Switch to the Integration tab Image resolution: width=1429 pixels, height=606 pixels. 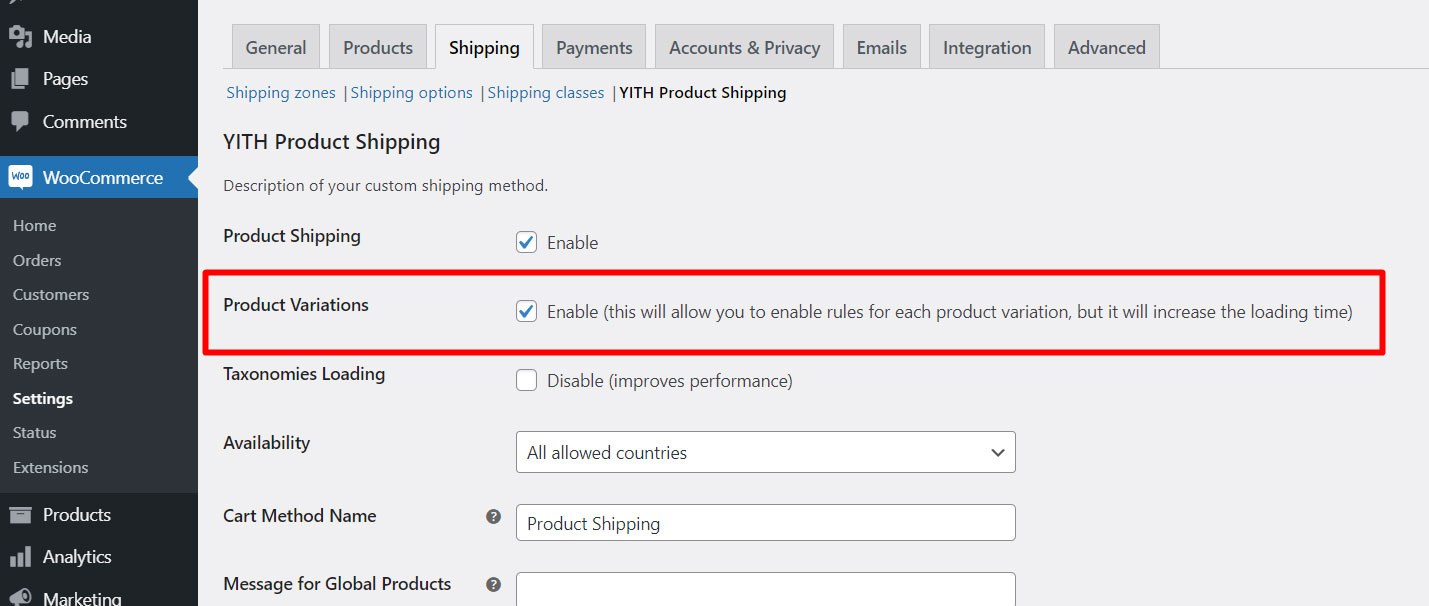coord(987,47)
